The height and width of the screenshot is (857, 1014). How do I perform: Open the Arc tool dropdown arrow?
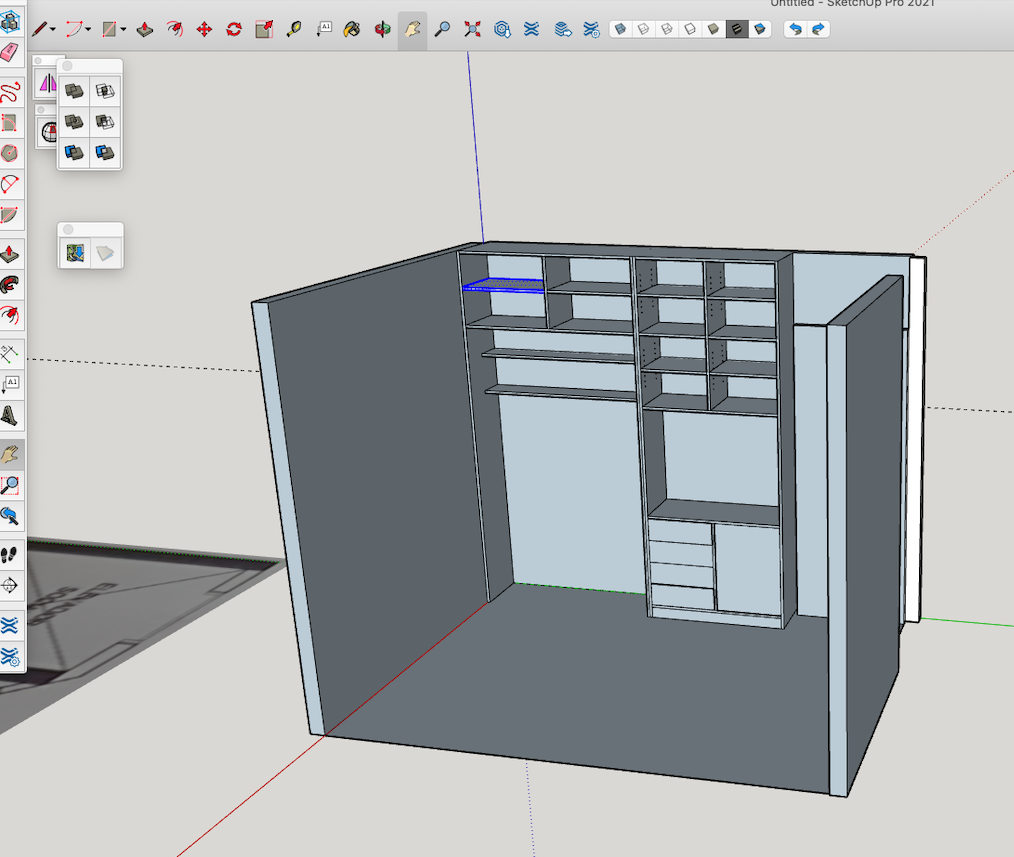88,29
